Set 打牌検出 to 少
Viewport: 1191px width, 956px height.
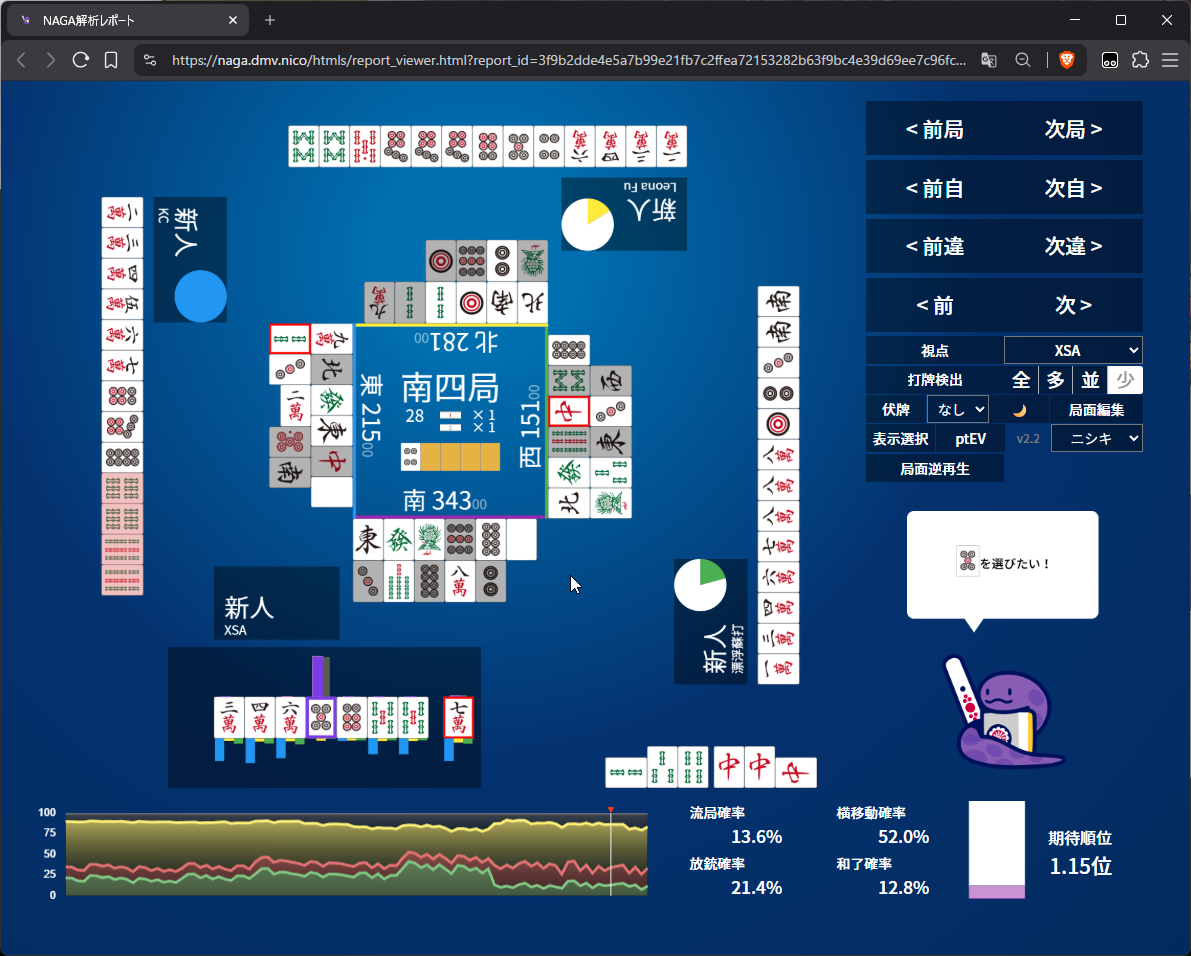[x=1125, y=380]
